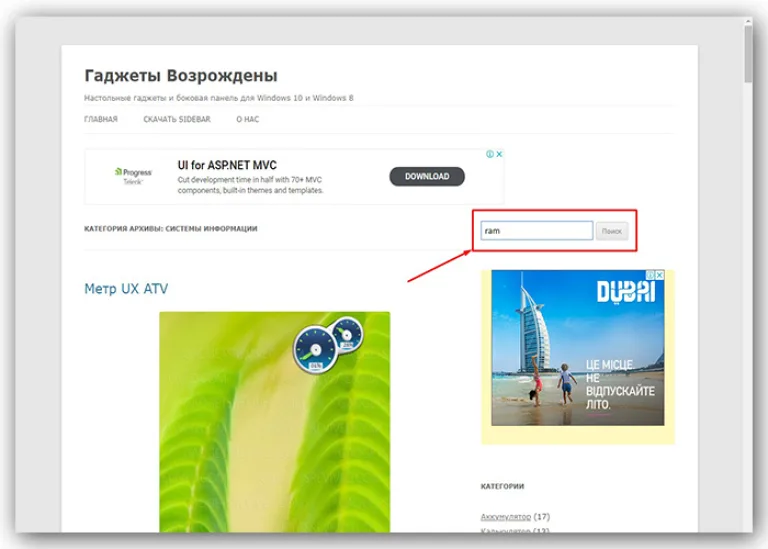Close the Dubai ad with its X icon
The image size is (768, 549).
click(660, 275)
